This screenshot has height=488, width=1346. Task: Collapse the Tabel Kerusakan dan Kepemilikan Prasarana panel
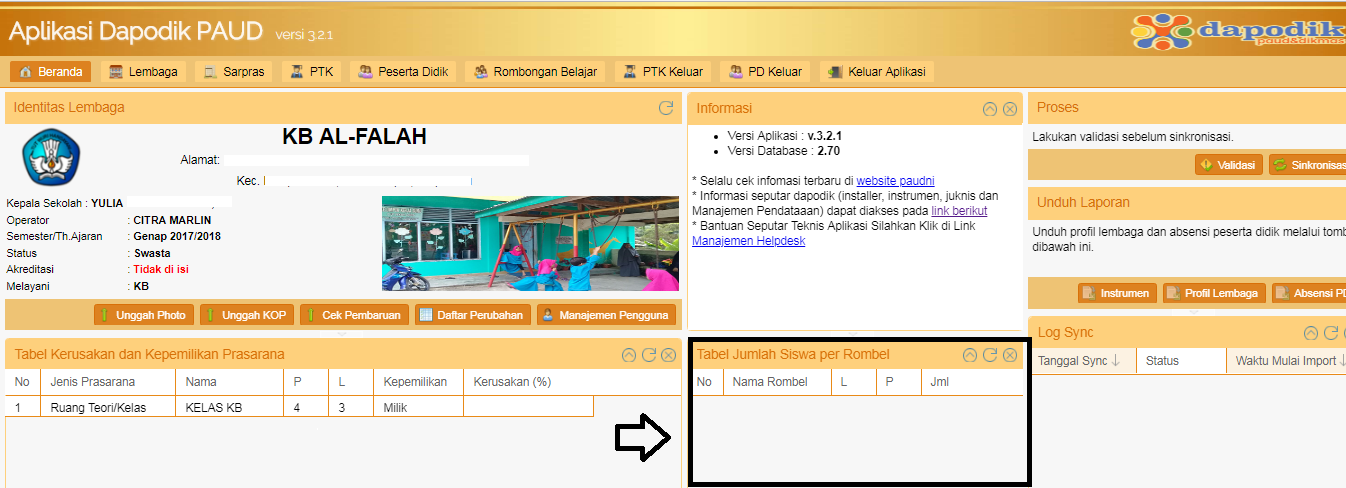629,355
